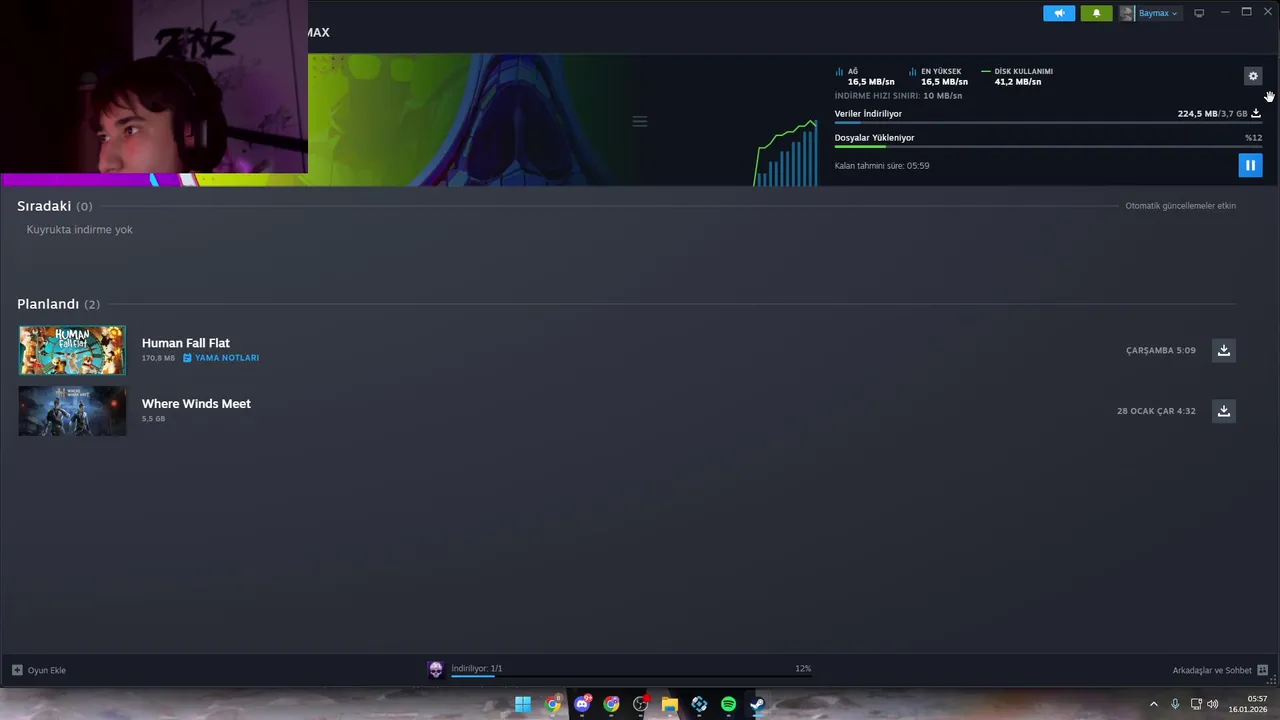Screen dimensions: 1280x720
Task: Open the Human Fall Flat title
Action: (x=186, y=343)
